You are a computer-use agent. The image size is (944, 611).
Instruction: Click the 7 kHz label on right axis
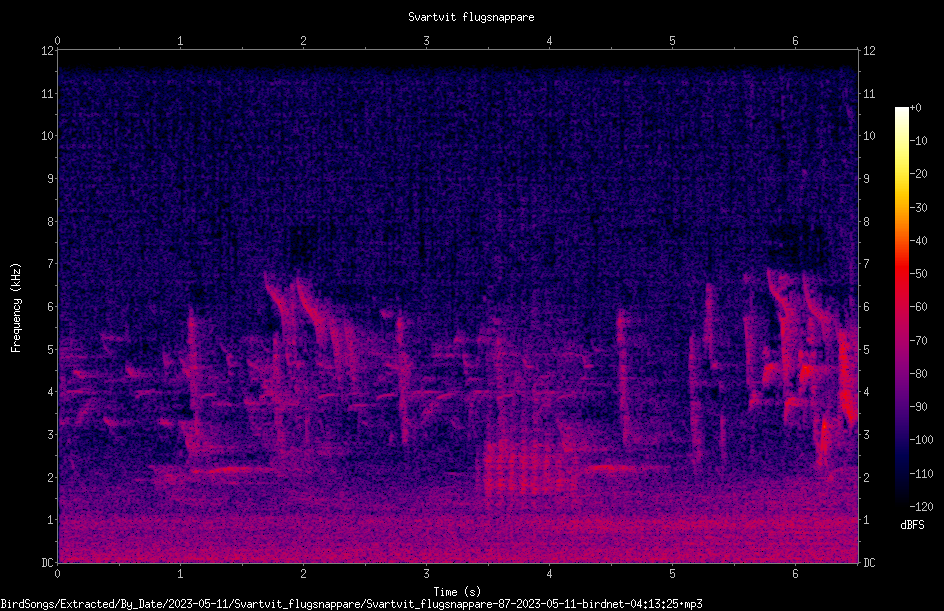tap(866, 264)
